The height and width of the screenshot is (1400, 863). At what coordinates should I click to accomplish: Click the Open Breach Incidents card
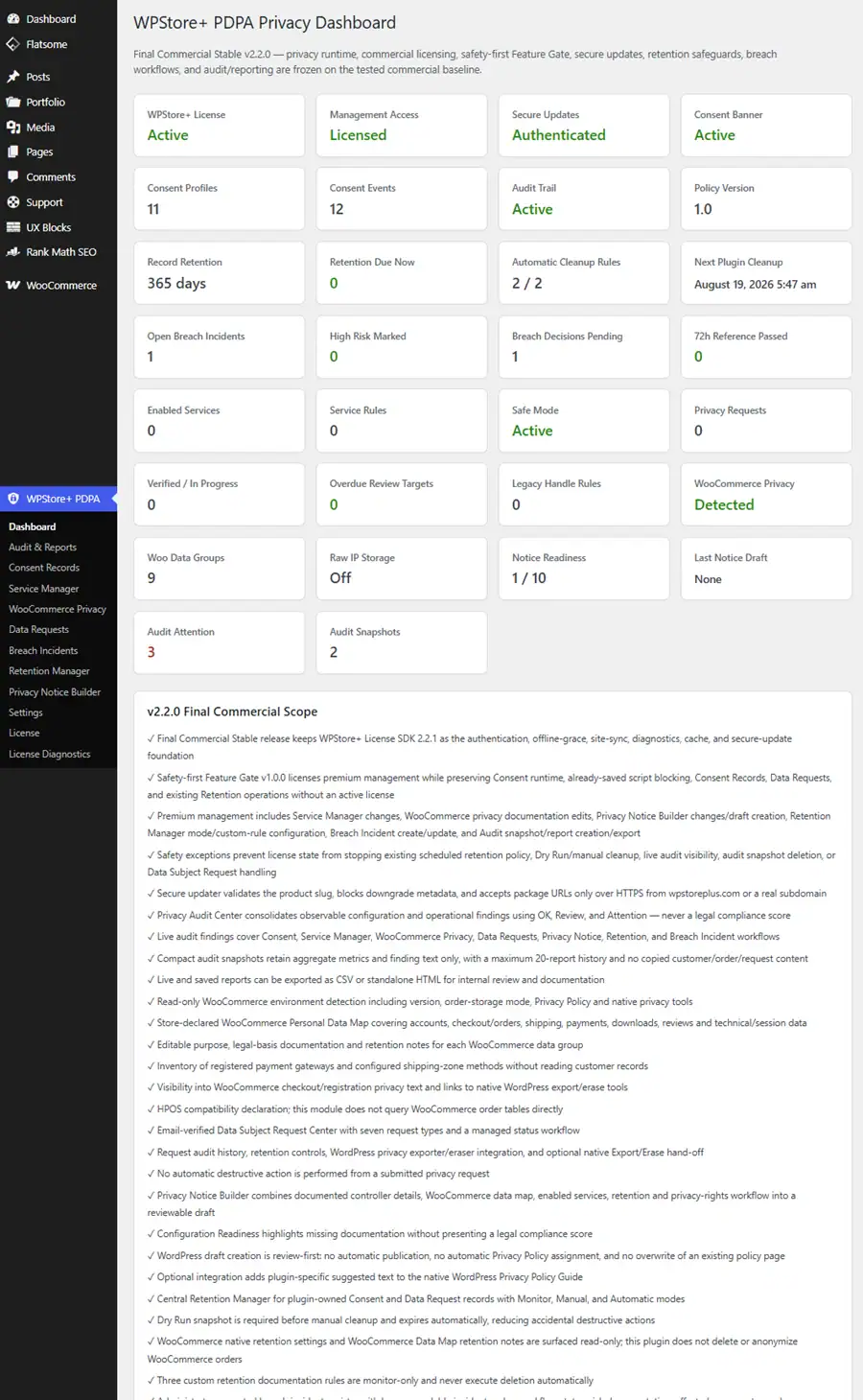click(x=220, y=347)
